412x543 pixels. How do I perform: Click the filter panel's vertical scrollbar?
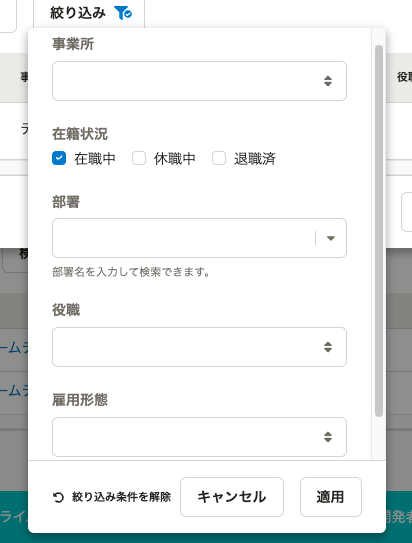tap(379, 231)
